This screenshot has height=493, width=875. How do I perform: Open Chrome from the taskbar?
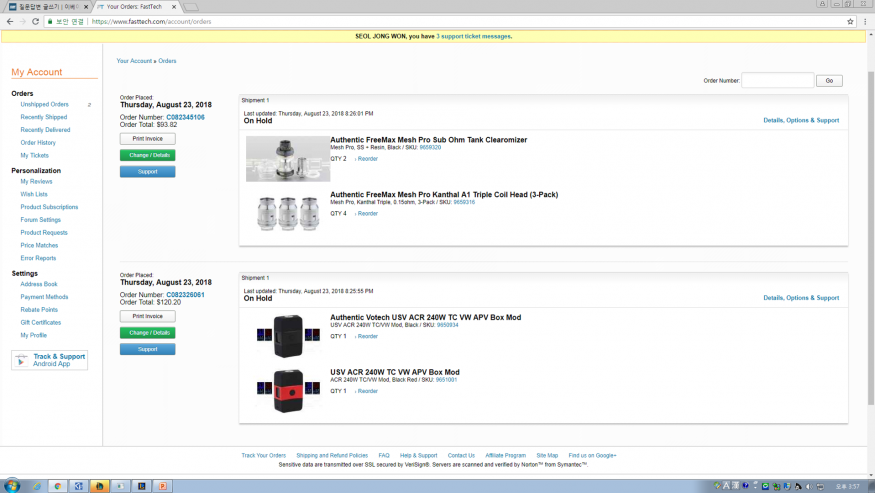click(58, 485)
